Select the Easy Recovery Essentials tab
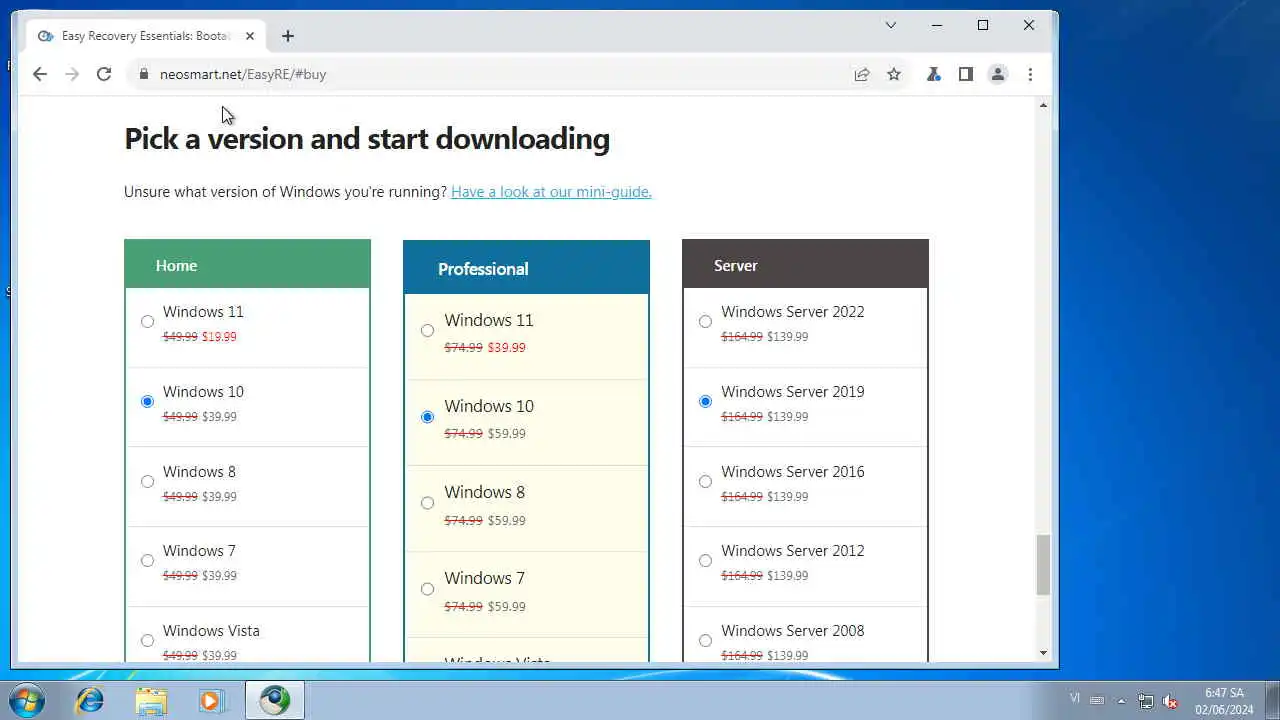 [x=146, y=36]
